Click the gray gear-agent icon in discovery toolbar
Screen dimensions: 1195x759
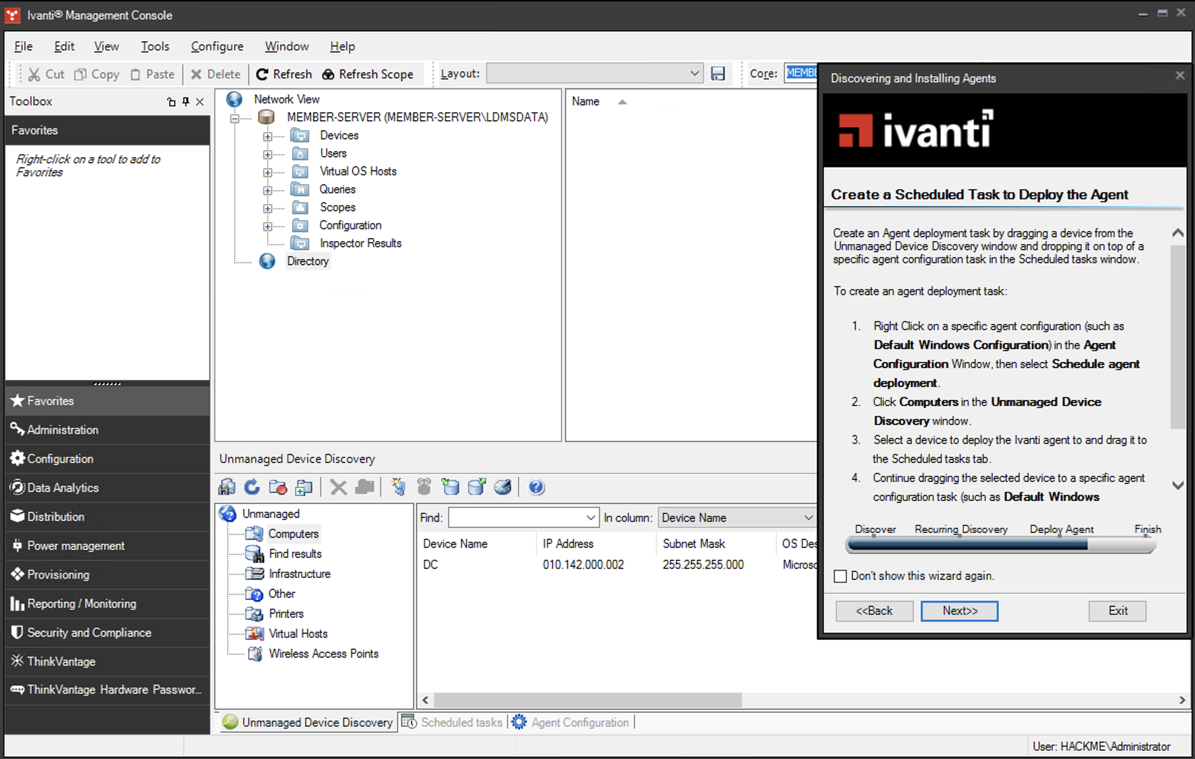424,487
